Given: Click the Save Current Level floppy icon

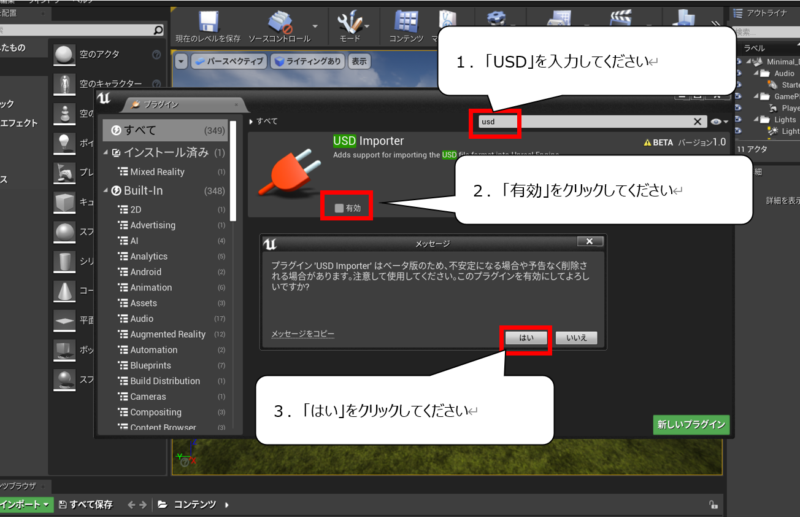Looking at the screenshot, I should click(x=208, y=22).
